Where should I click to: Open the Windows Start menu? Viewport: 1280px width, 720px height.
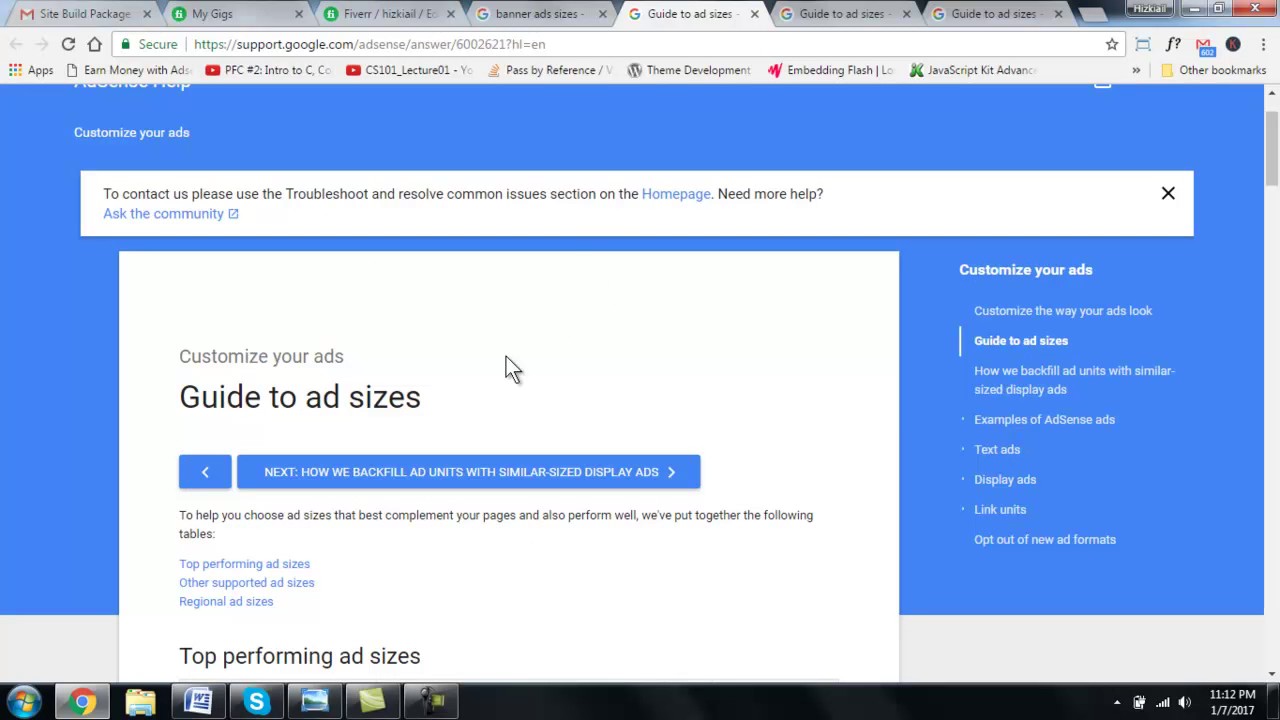click(x=24, y=702)
